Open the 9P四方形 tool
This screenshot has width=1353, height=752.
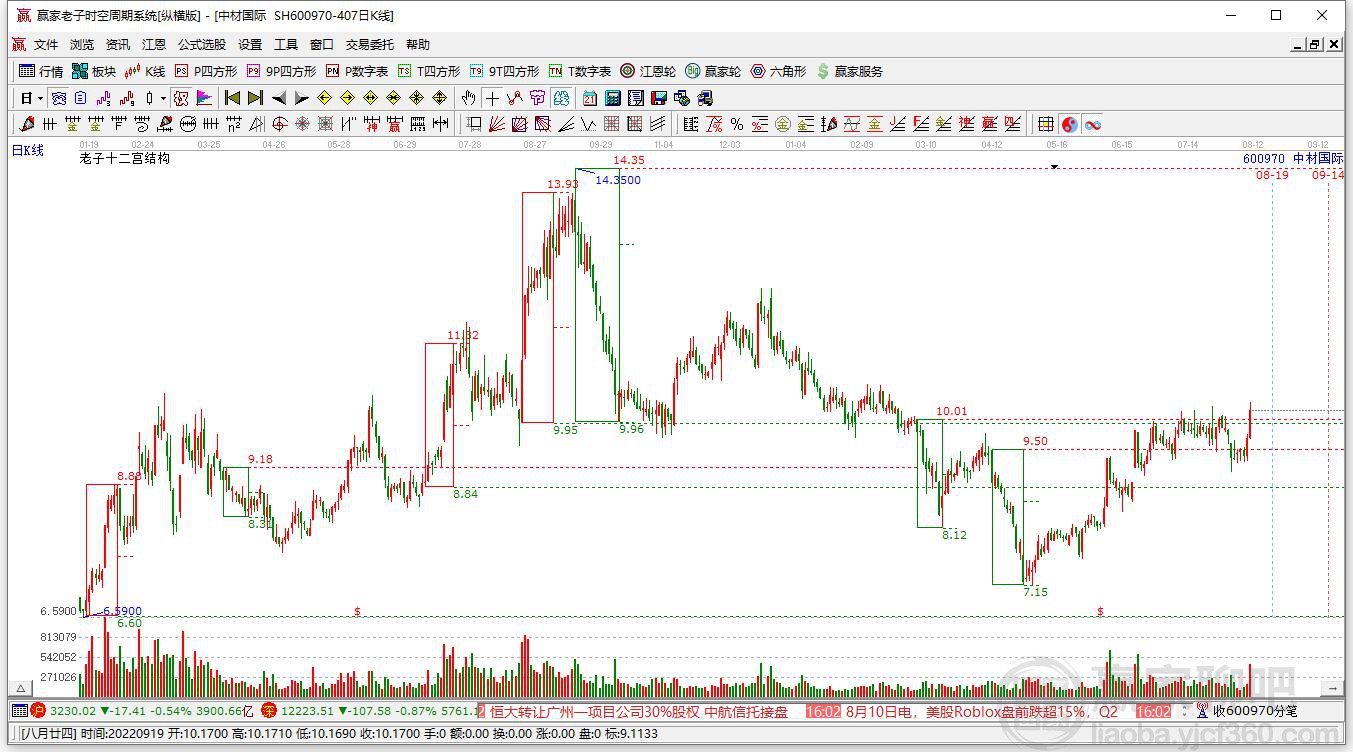coord(281,71)
